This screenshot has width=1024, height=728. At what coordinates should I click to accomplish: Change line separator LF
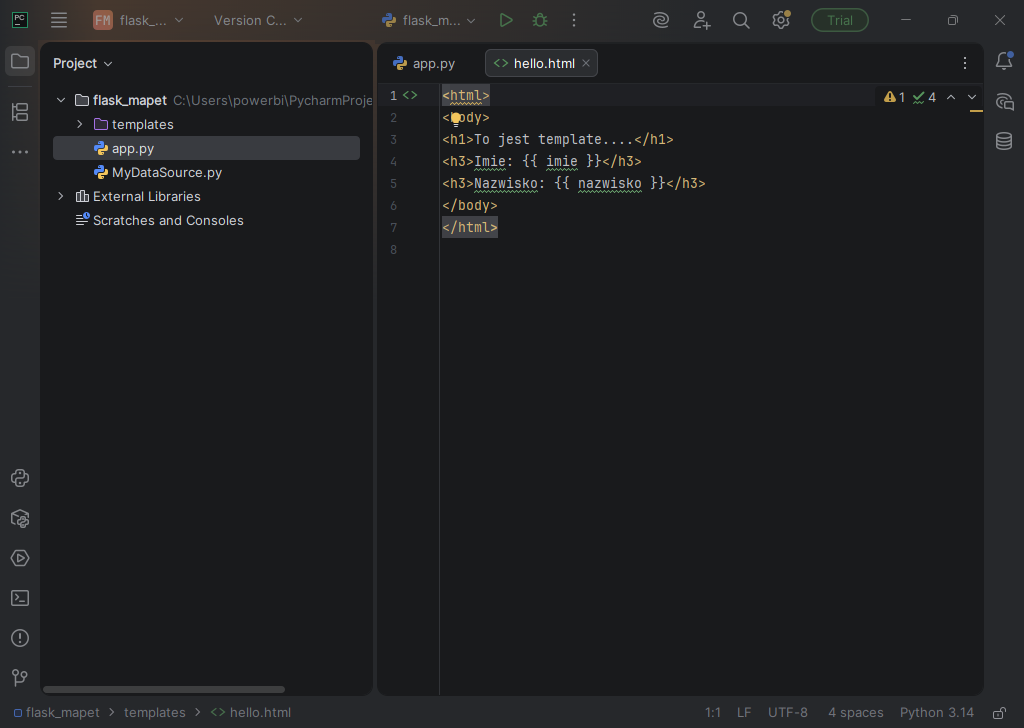[744, 712]
